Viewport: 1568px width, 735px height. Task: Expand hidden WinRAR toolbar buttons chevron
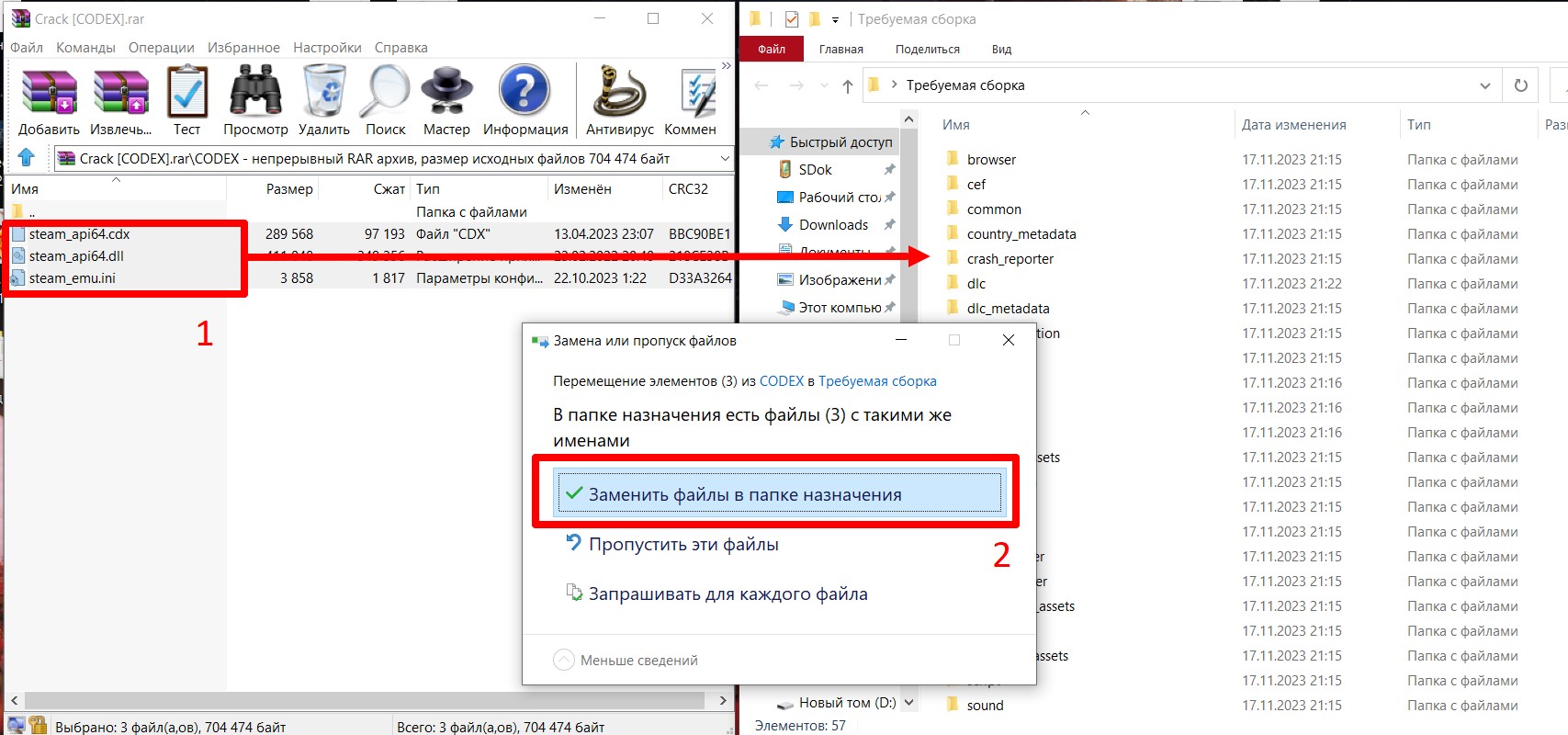click(727, 66)
